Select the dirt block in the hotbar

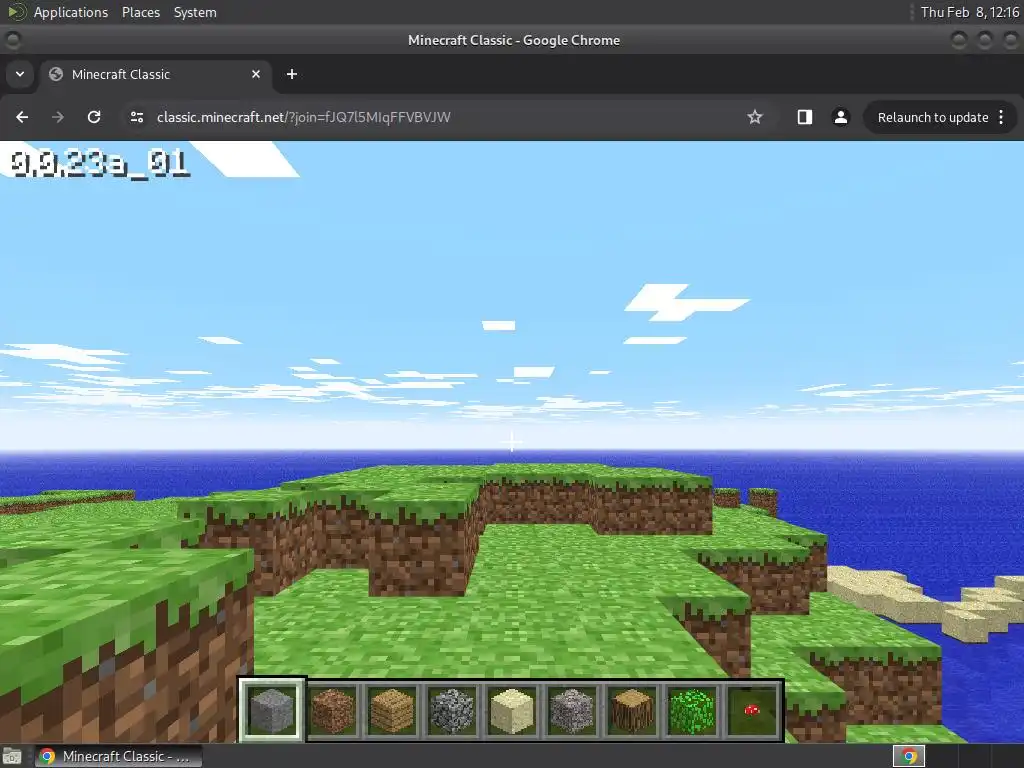point(332,710)
